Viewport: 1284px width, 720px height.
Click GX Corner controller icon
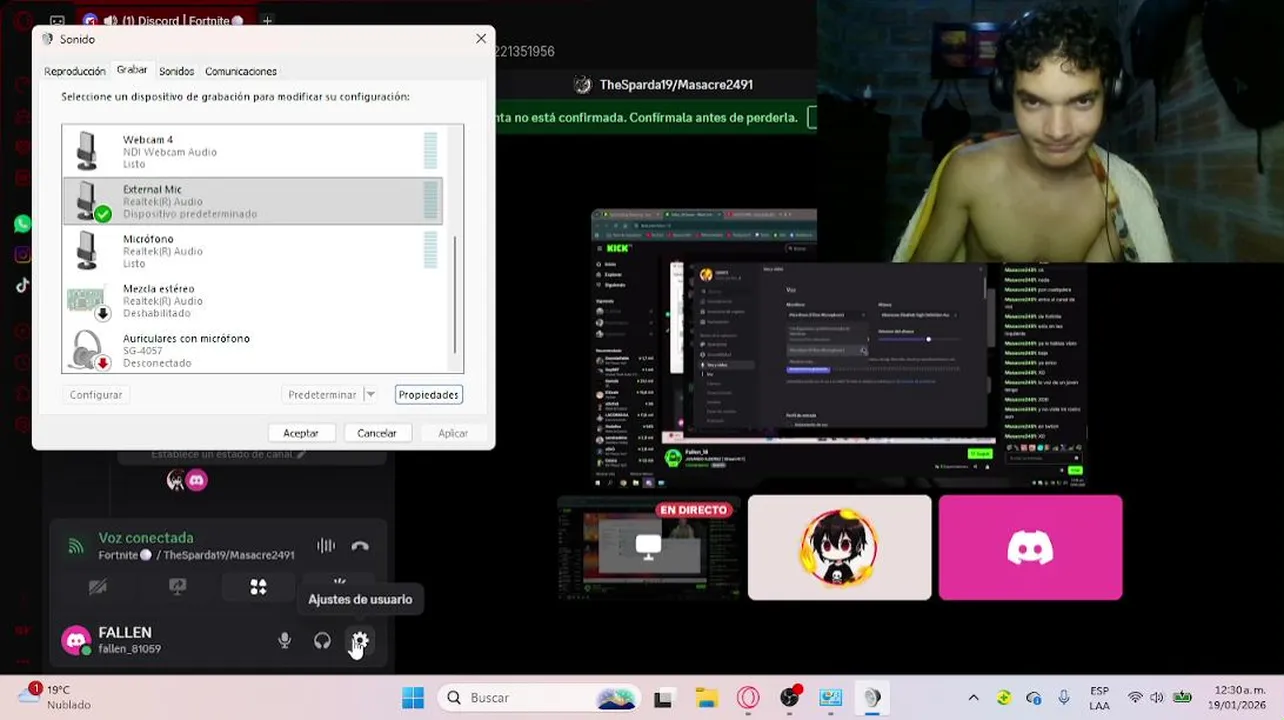[57, 20]
